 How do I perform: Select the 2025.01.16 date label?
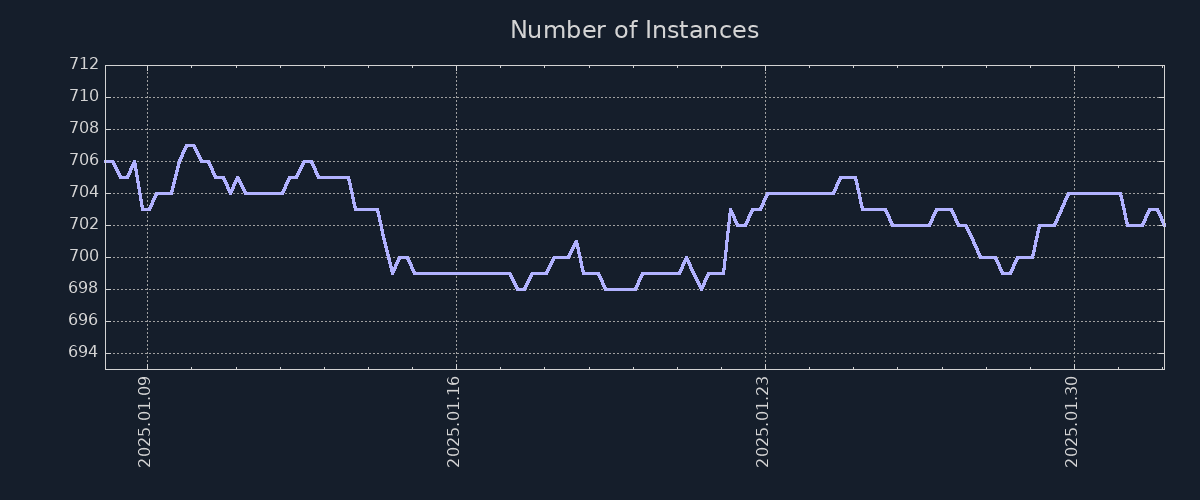tap(454, 422)
